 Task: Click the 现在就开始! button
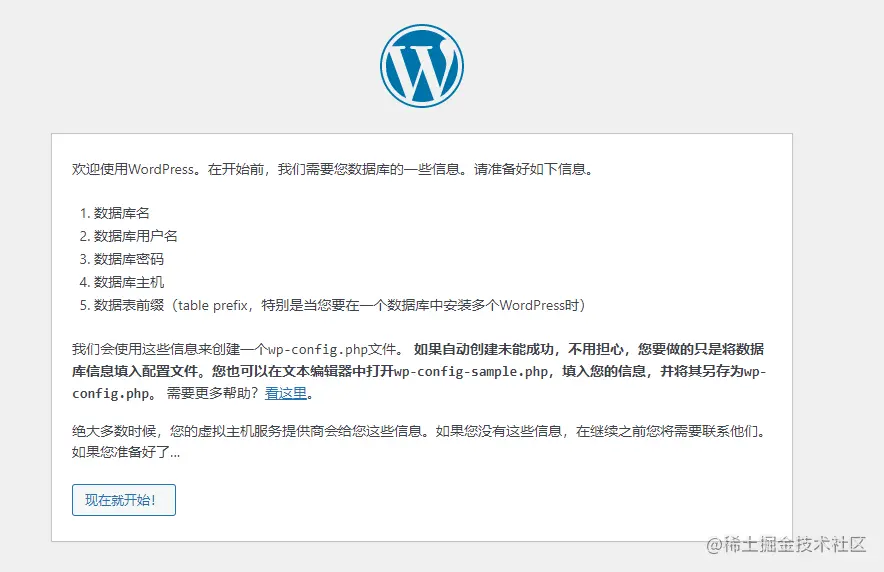[123, 500]
